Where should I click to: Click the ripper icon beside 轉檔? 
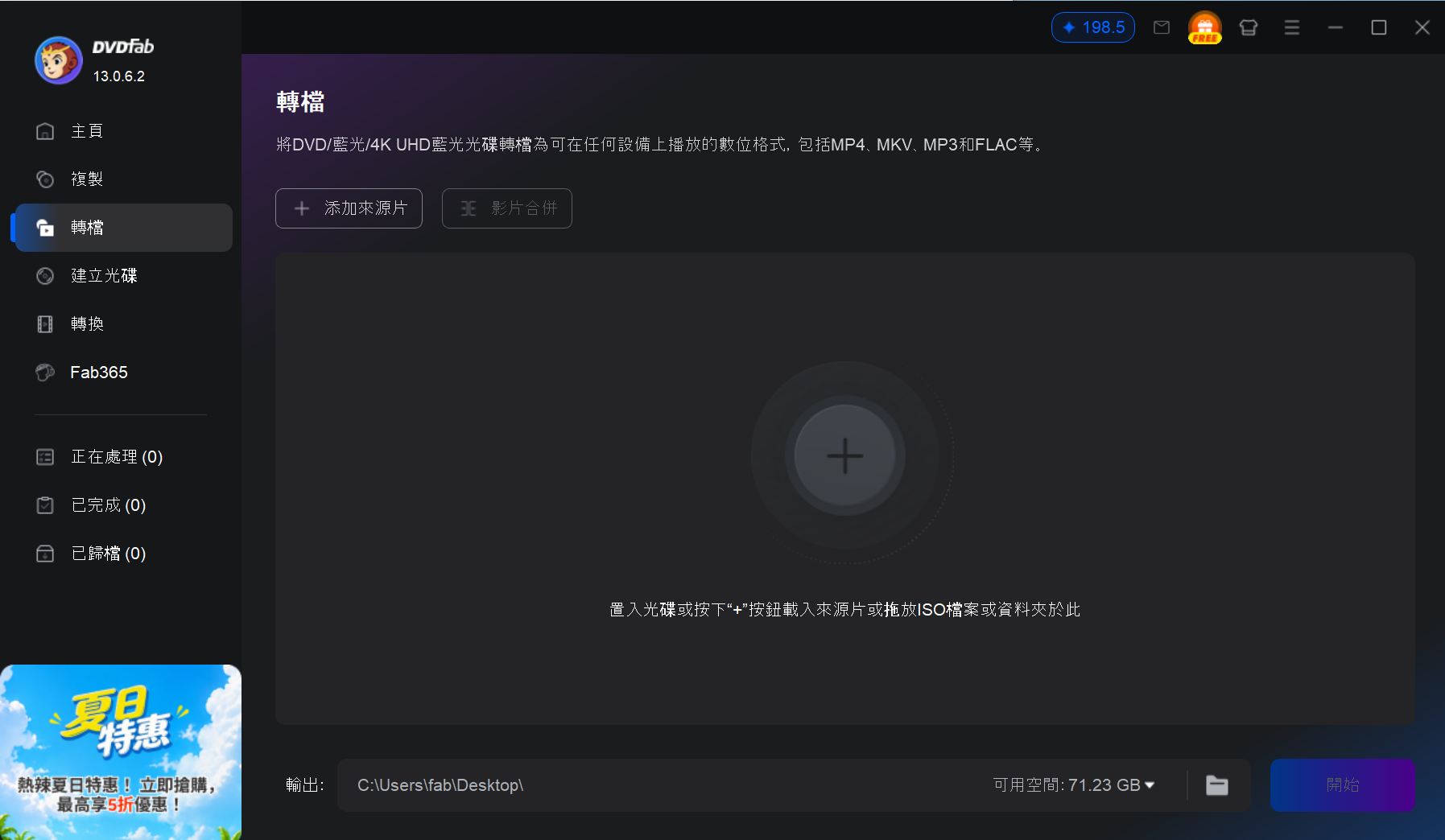45,228
